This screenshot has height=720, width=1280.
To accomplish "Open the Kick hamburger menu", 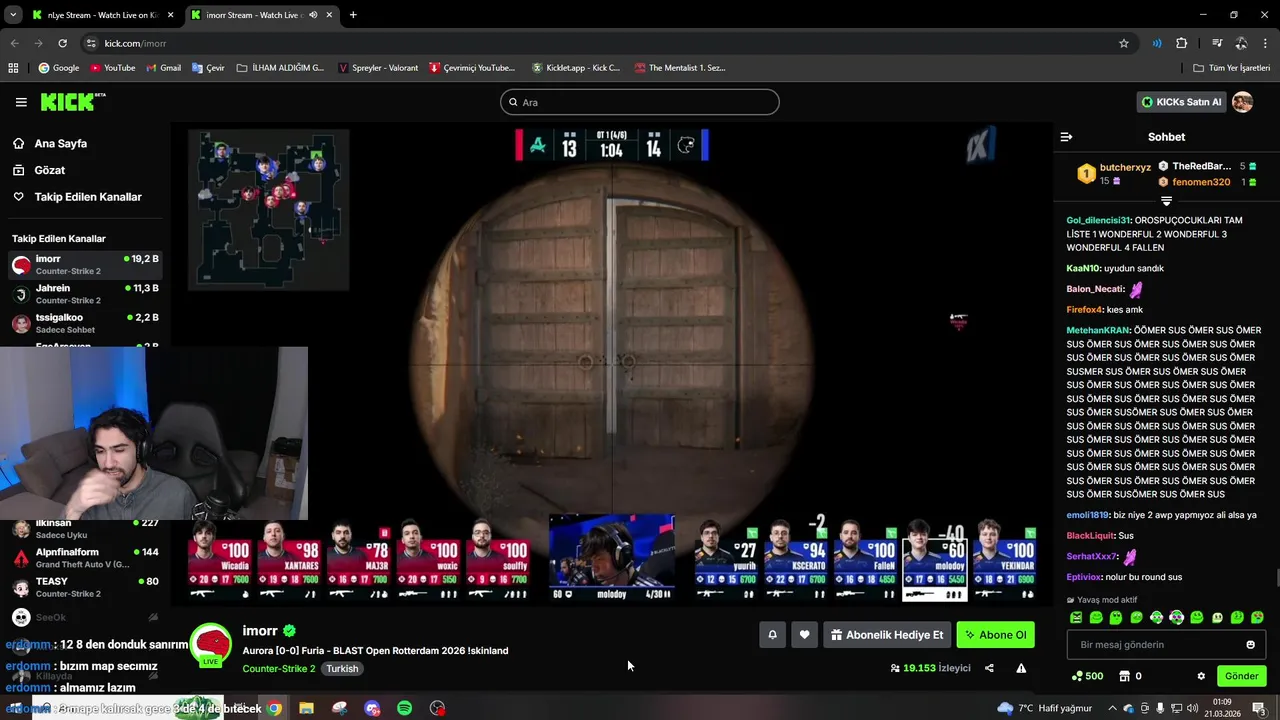I will (x=21, y=102).
